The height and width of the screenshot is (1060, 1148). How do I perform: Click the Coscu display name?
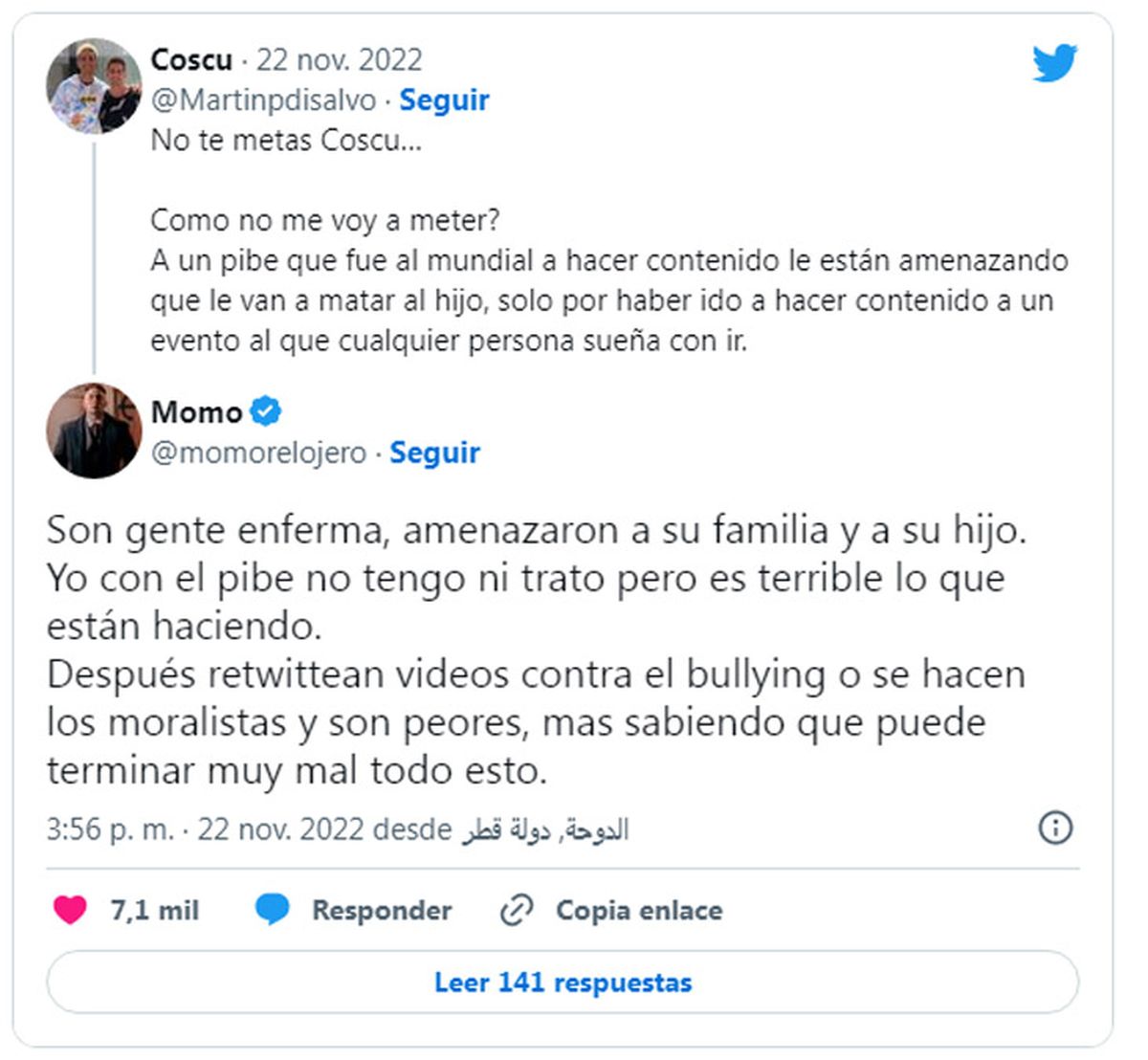point(191,59)
